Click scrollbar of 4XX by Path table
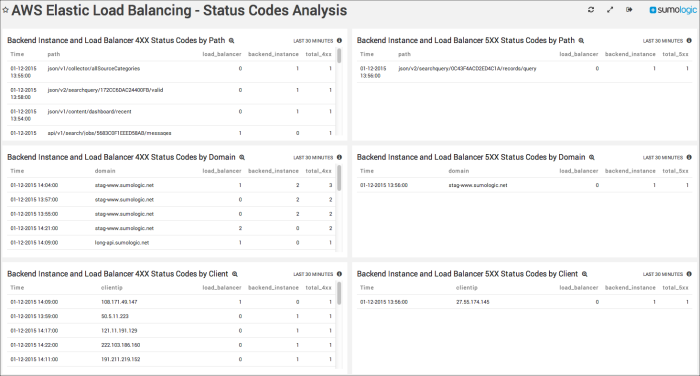 tap(339, 56)
